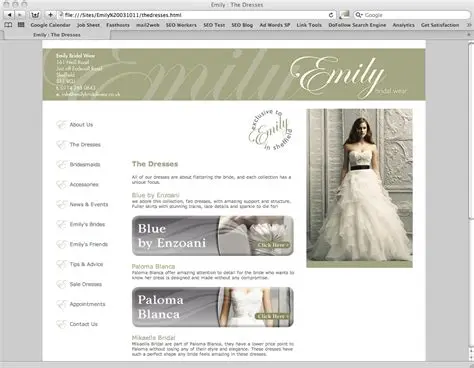Click the Blue by Enzoani banner
The height and width of the screenshot is (368, 474).
pos(213,236)
